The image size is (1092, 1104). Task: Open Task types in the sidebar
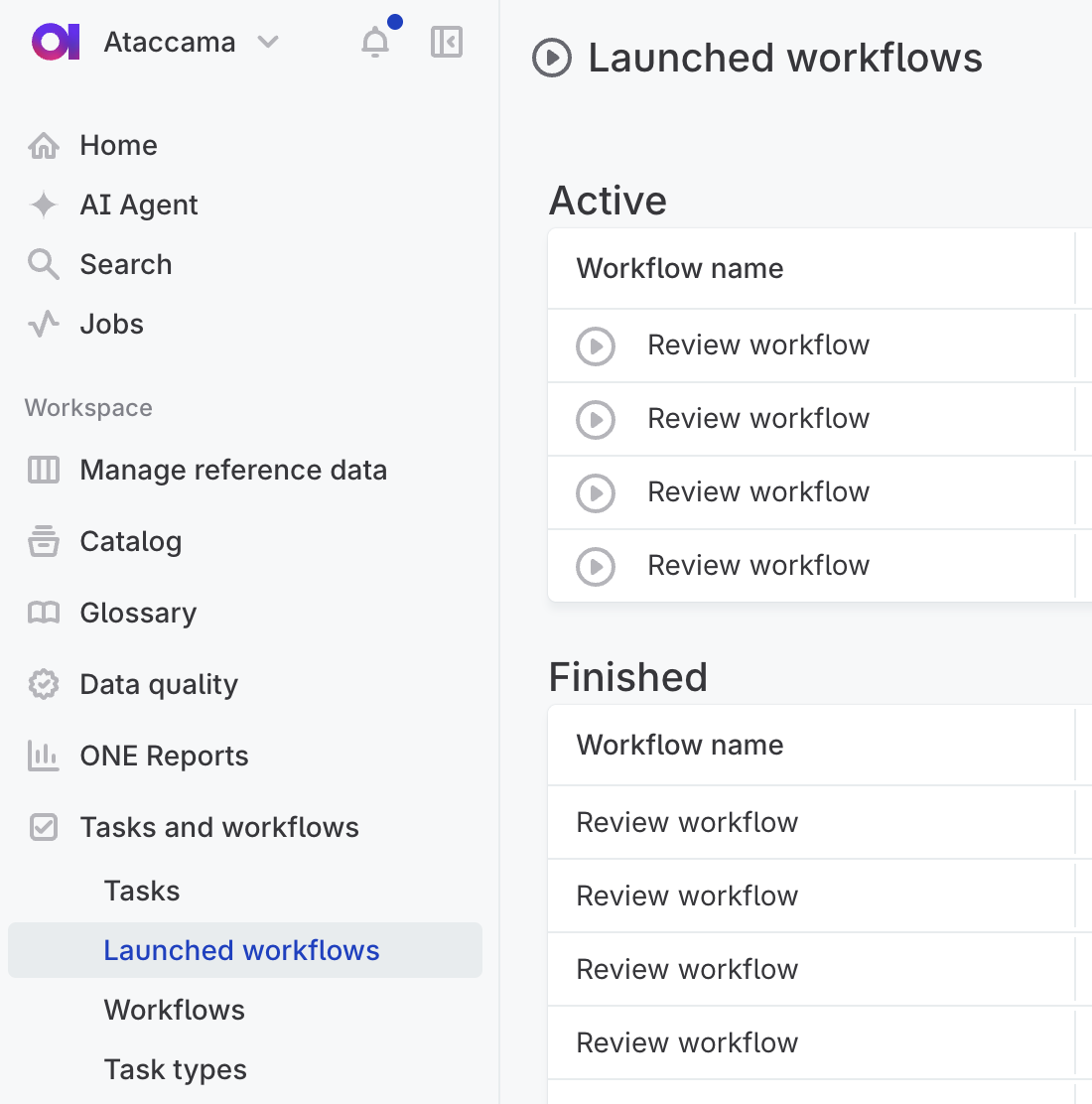coord(175,1069)
